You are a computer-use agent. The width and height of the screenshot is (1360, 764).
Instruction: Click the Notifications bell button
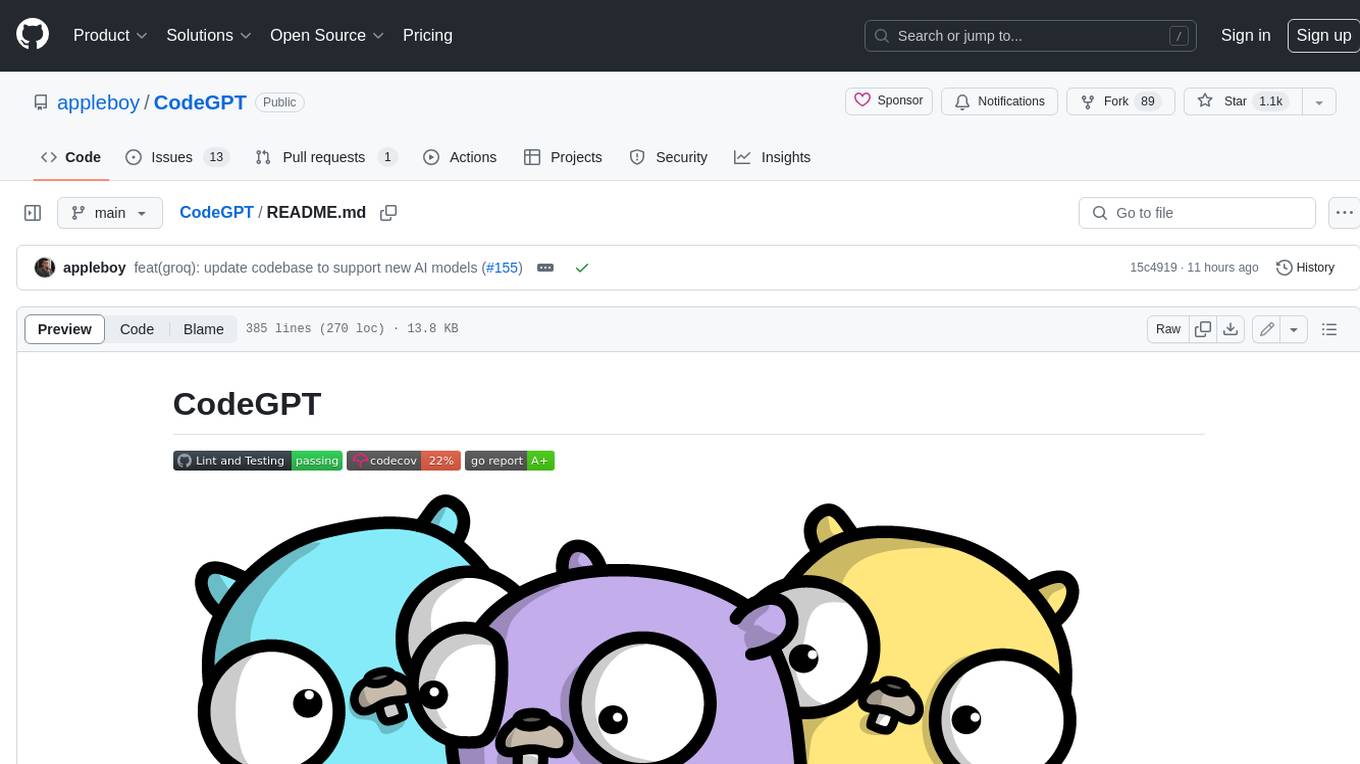[x=999, y=101]
